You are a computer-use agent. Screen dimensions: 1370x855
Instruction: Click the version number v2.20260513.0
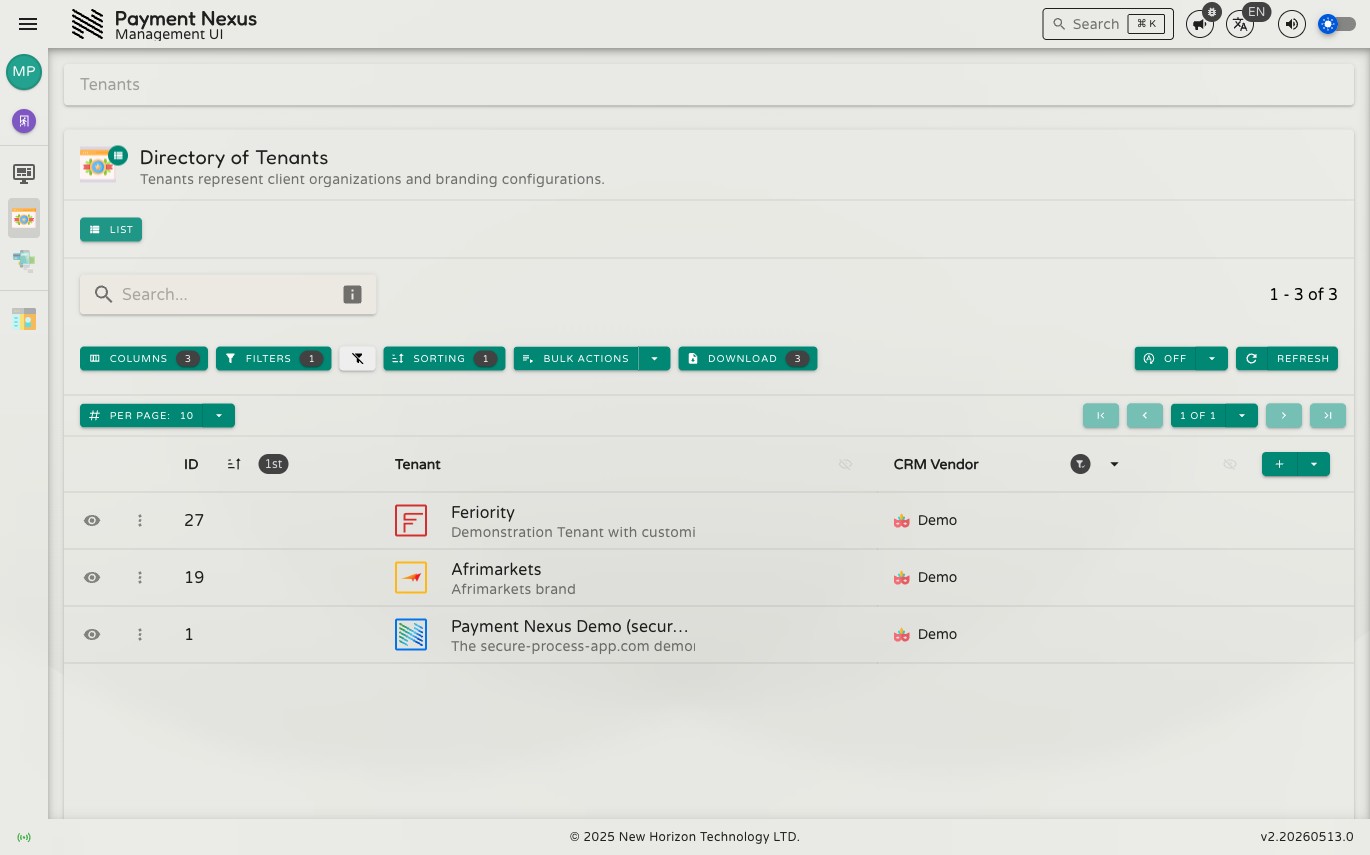point(1307,837)
